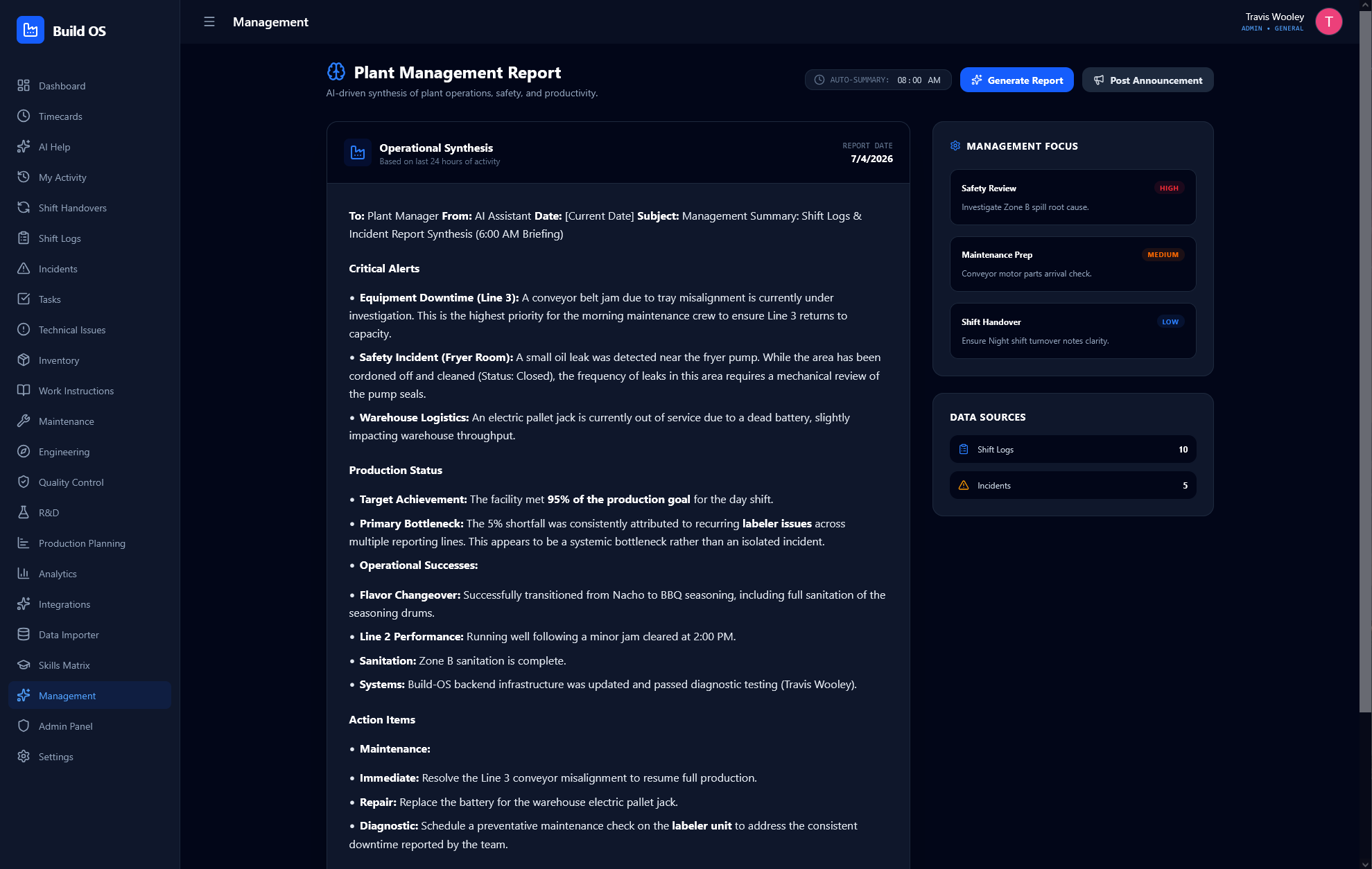Click the Critical Alerts heading

click(384, 268)
